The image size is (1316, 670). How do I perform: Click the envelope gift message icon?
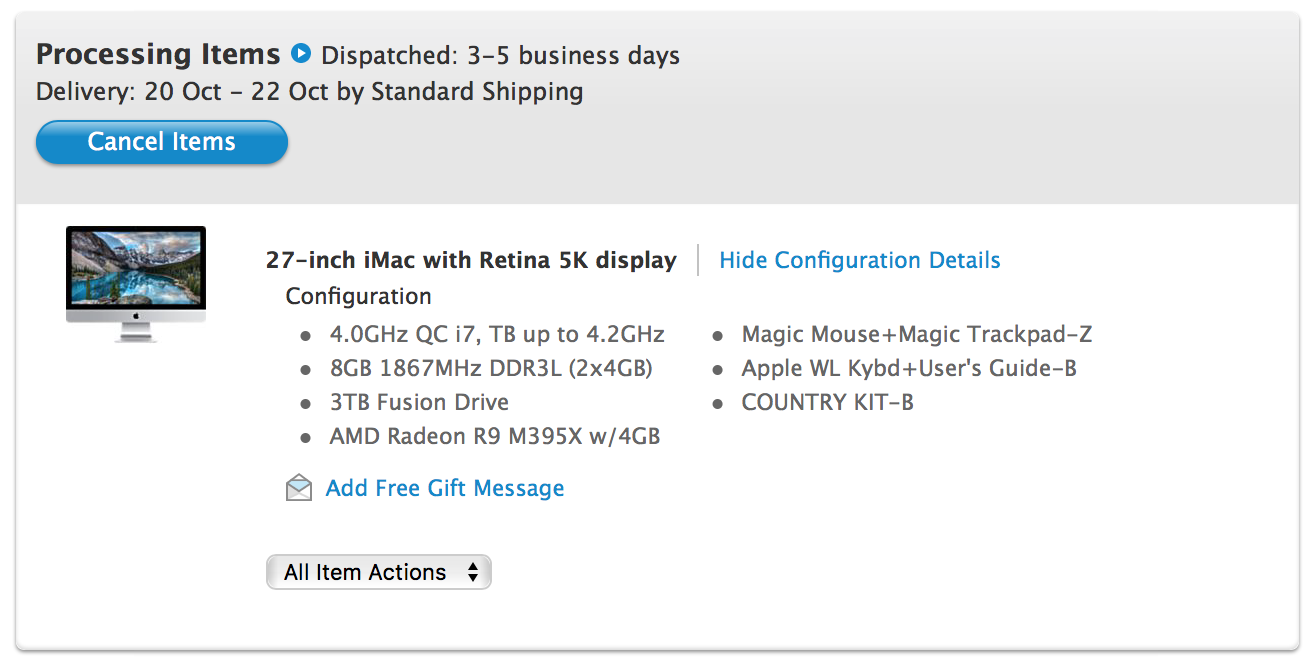[299, 488]
